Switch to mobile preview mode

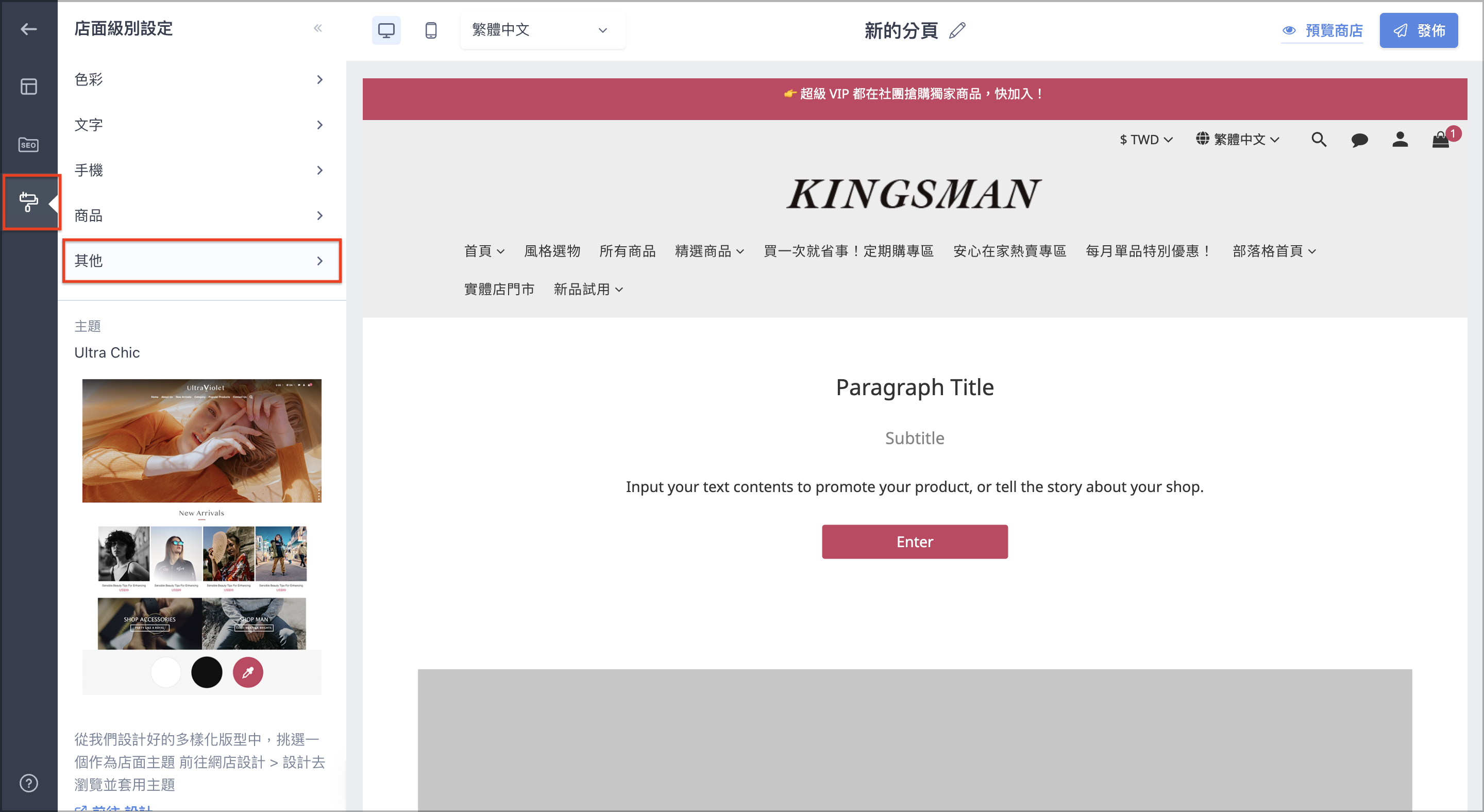(431, 30)
